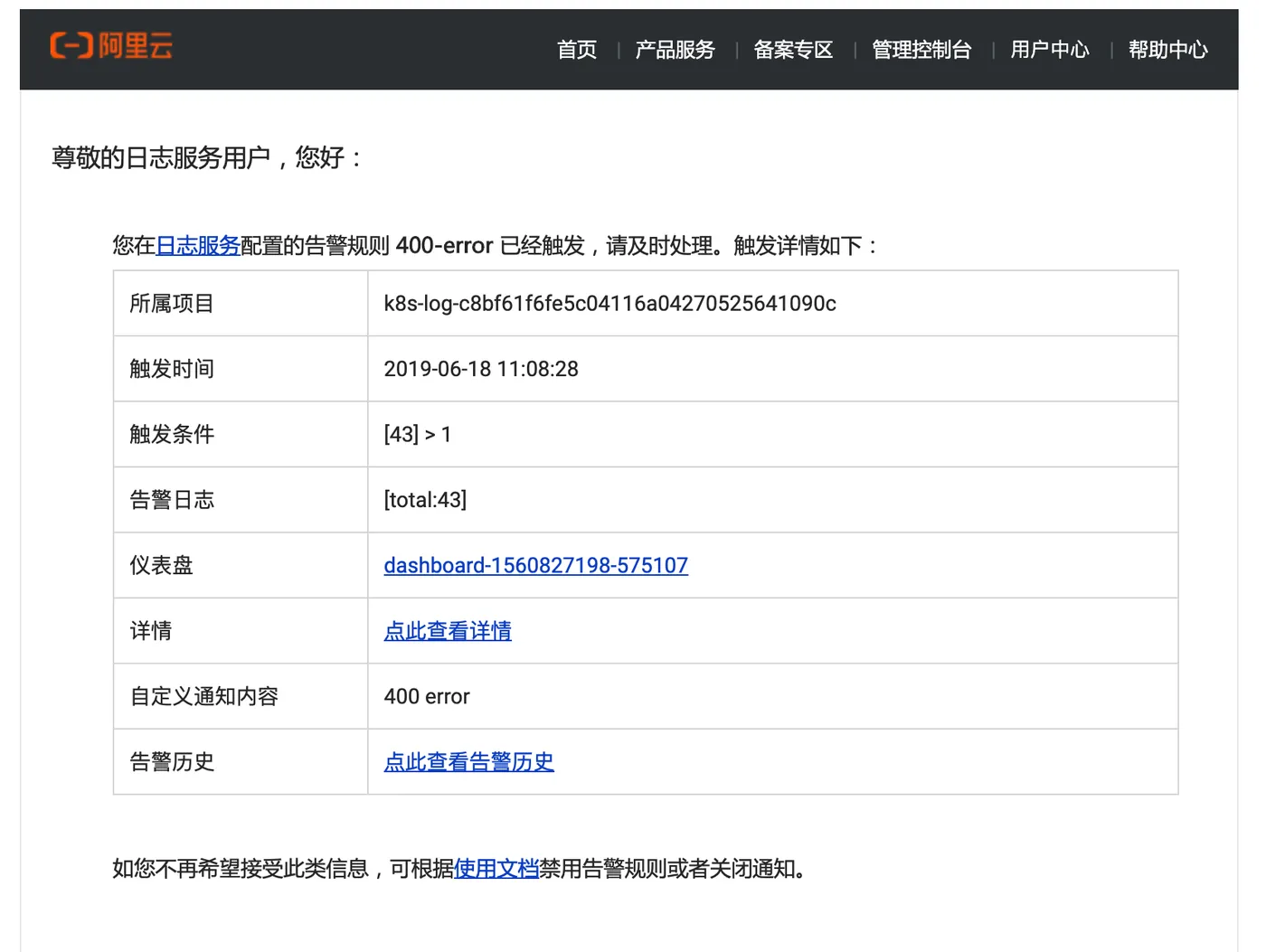
Task: Click the alert rule name 400-error in the sentence
Action: 444,246
